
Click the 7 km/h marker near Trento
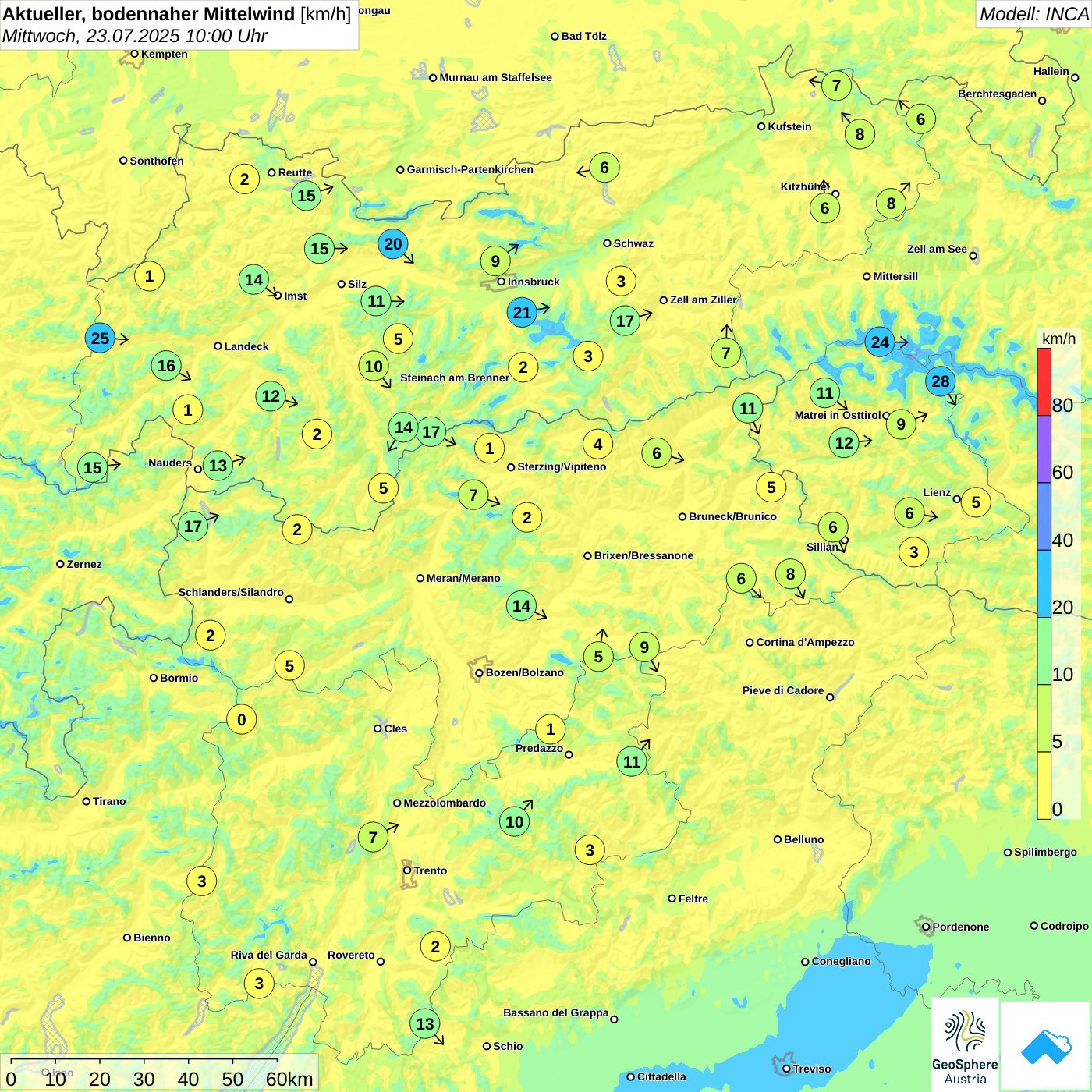point(373,838)
